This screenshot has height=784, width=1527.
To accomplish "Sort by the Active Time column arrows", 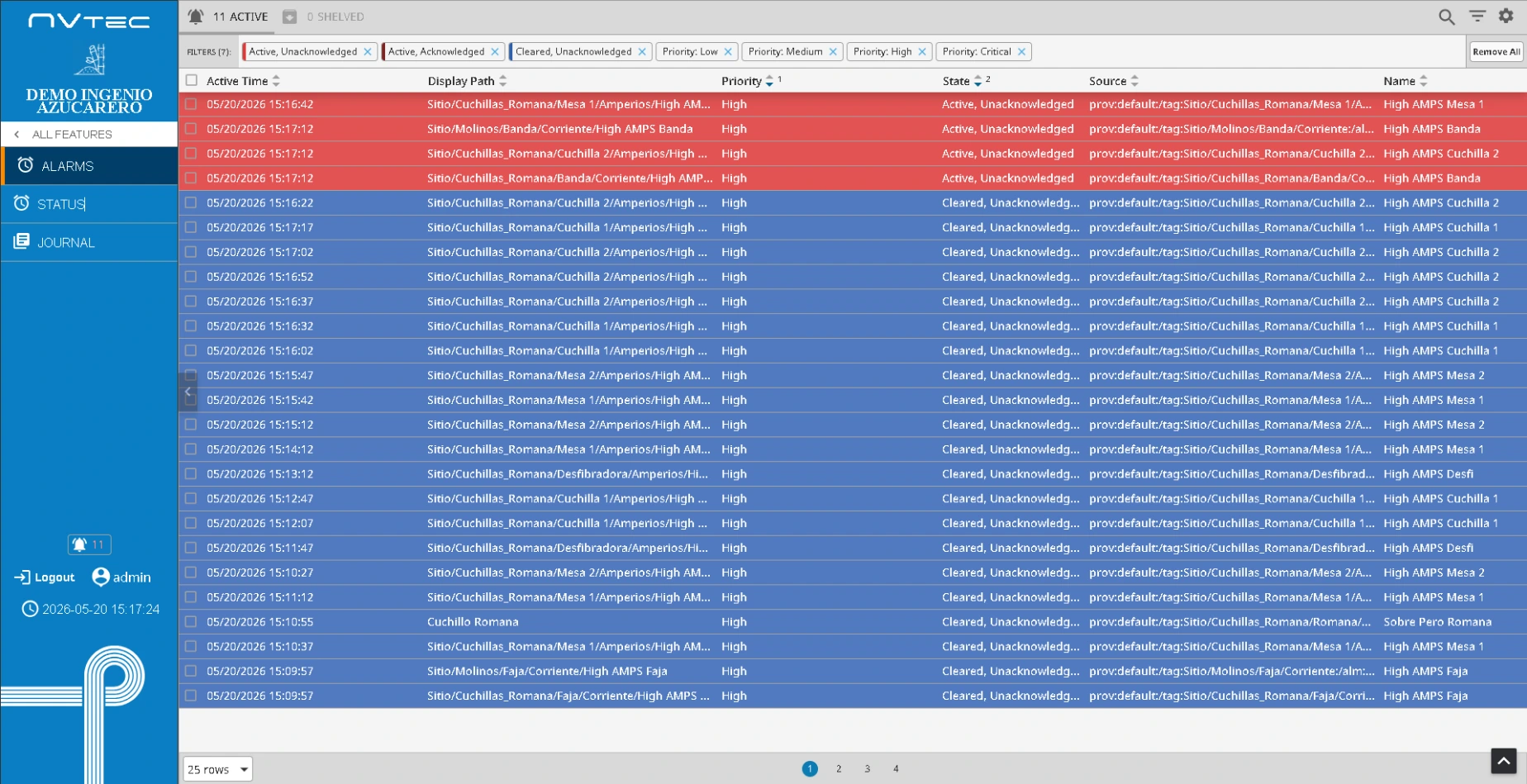I will (x=276, y=81).
